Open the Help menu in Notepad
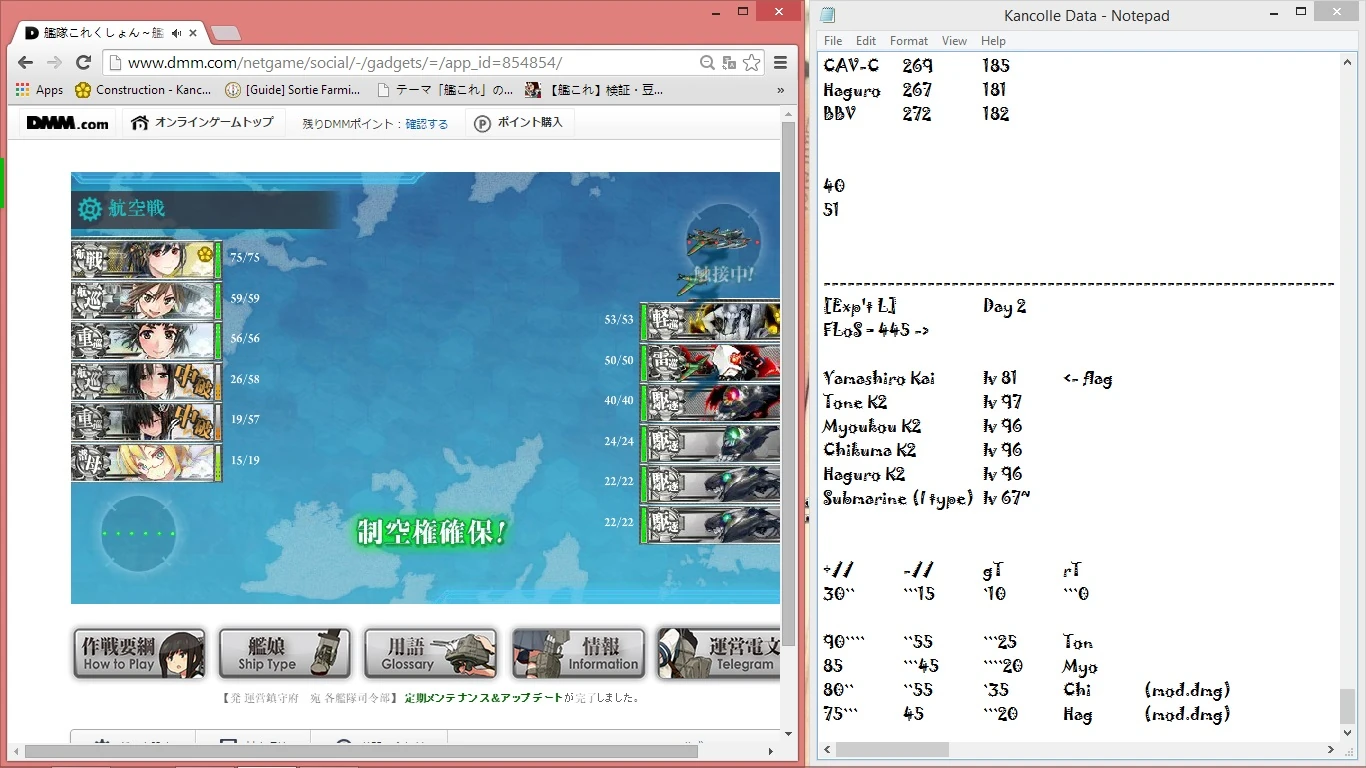1366x768 pixels. pyautogui.click(x=993, y=41)
